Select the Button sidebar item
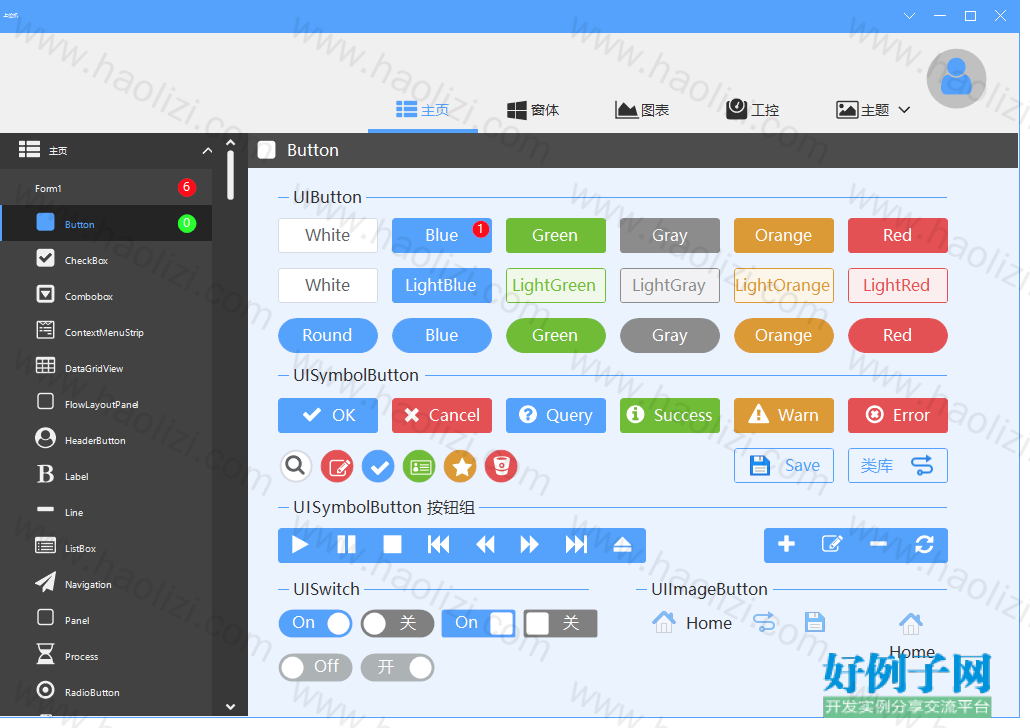The width and height of the screenshot is (1030, 728). (x=106, y=223)
